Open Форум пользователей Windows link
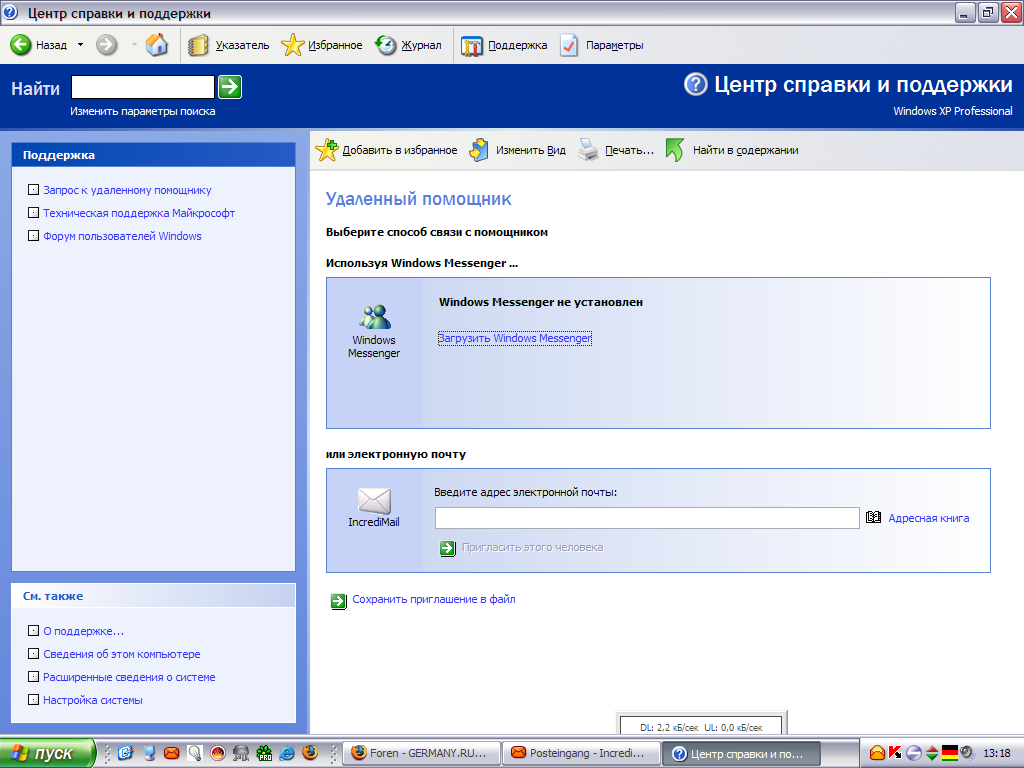The image size is (1024, 768). 122,236
